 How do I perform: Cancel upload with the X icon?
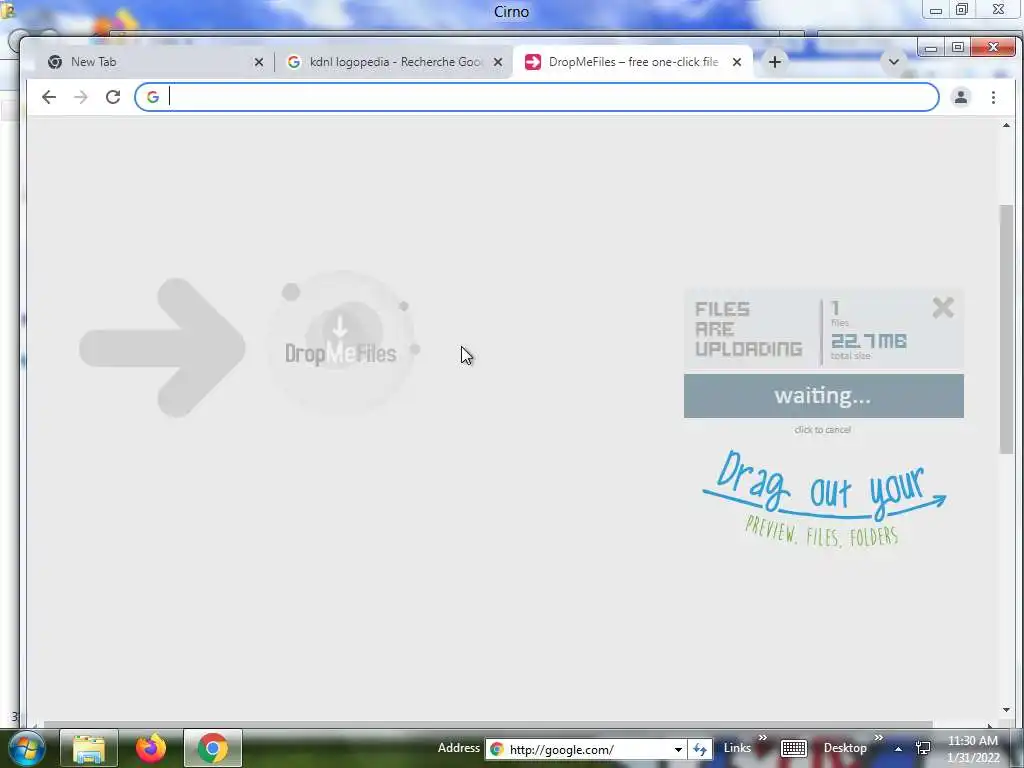(943, 308)
